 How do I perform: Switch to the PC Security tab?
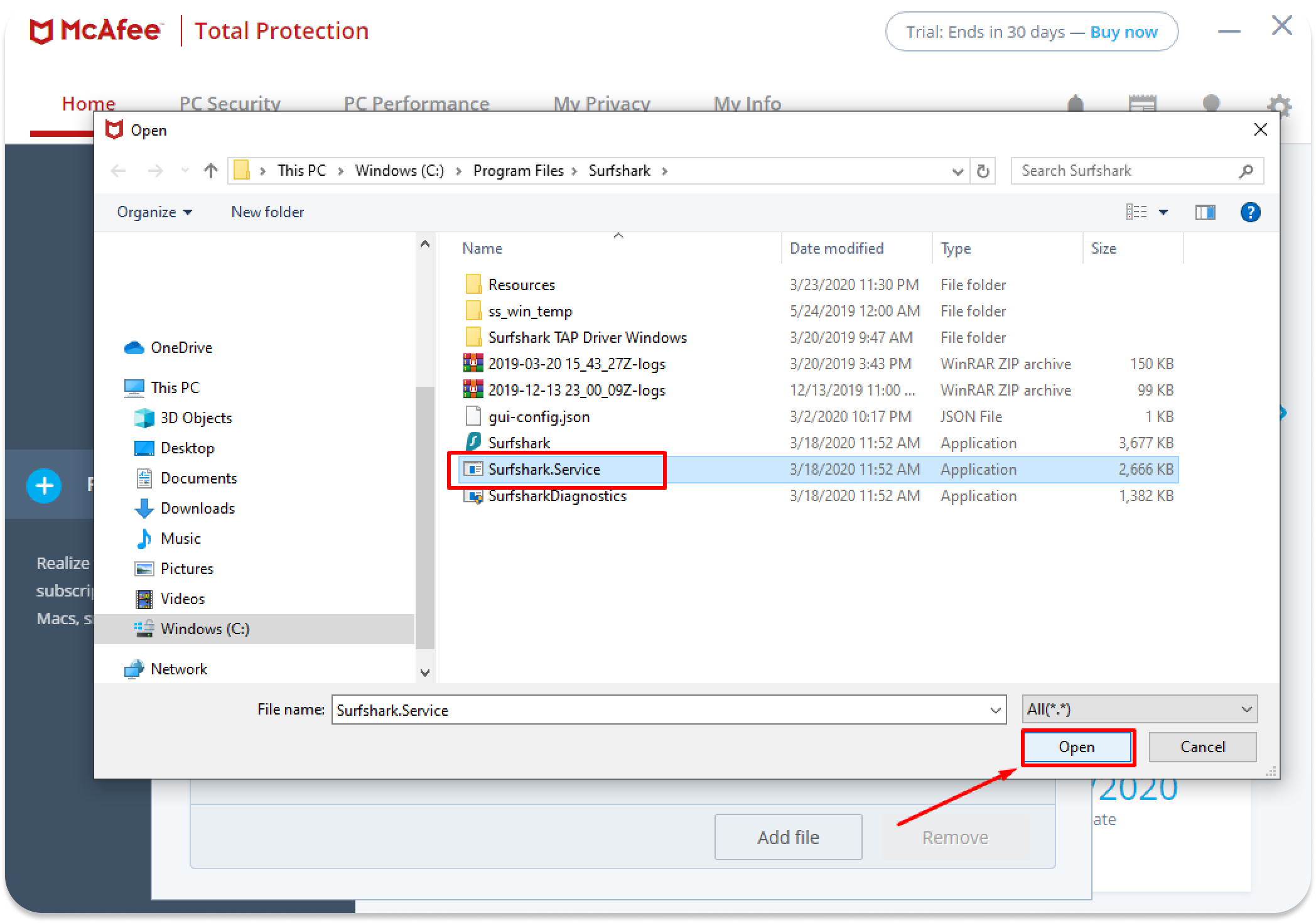[x=230, y=104]
